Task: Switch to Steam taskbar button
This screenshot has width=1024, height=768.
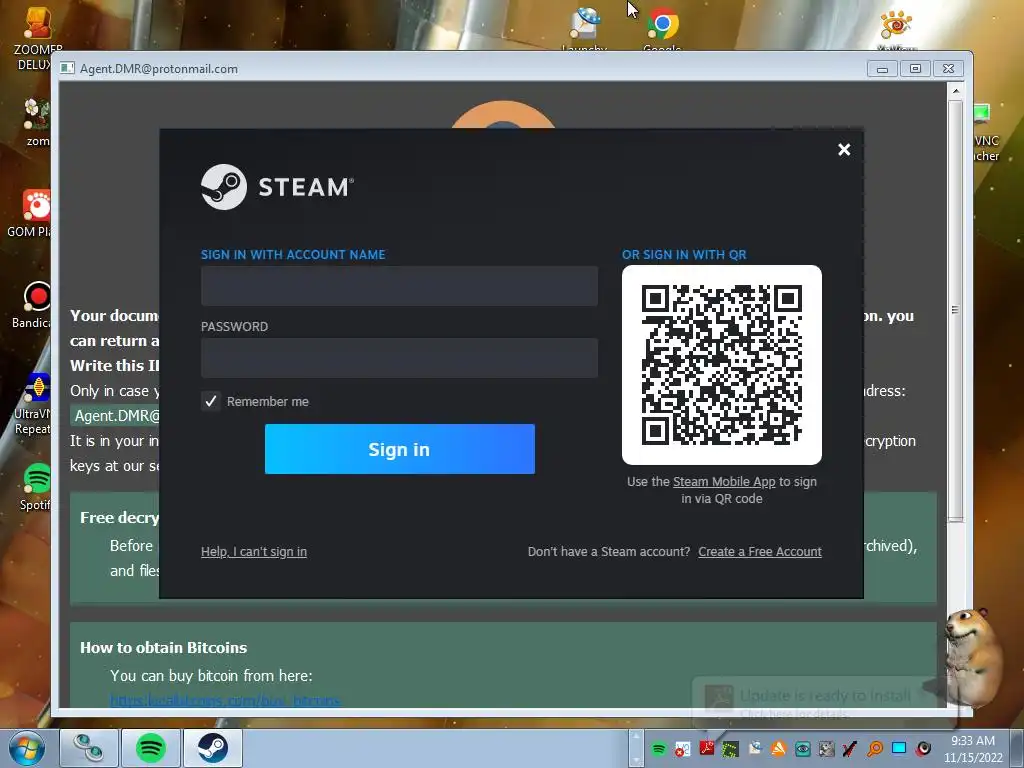Action: 213,748
